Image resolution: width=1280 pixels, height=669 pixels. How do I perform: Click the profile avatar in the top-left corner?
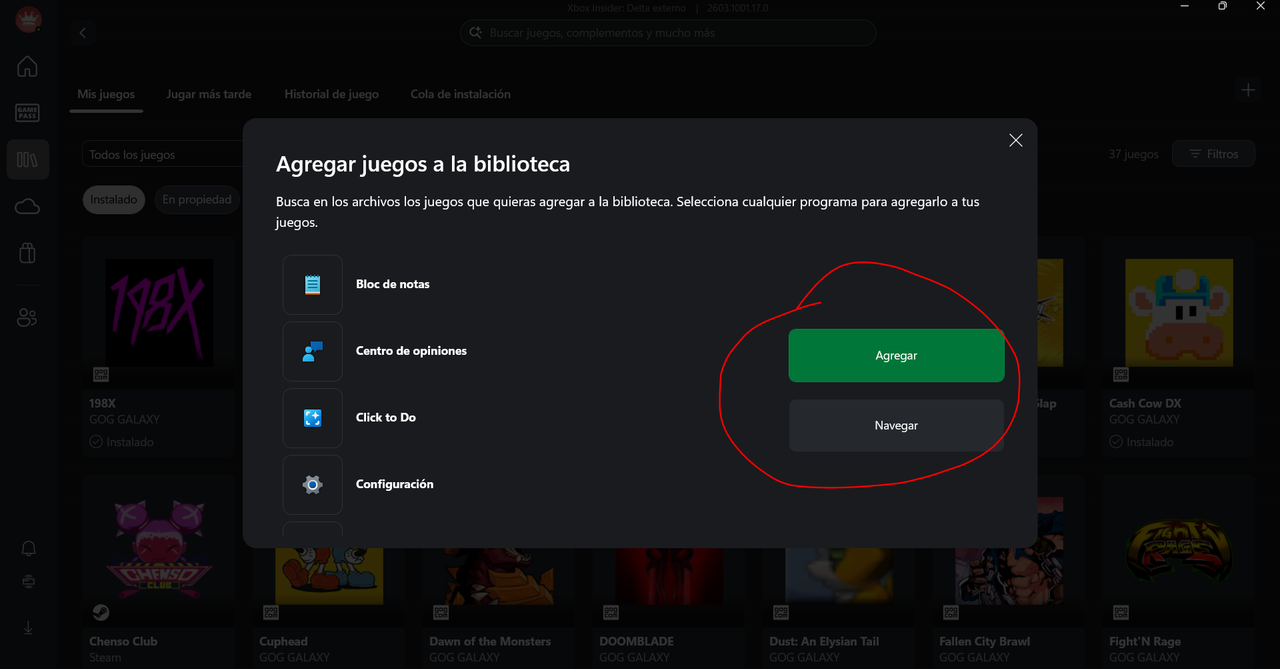(x=28, y=19)
